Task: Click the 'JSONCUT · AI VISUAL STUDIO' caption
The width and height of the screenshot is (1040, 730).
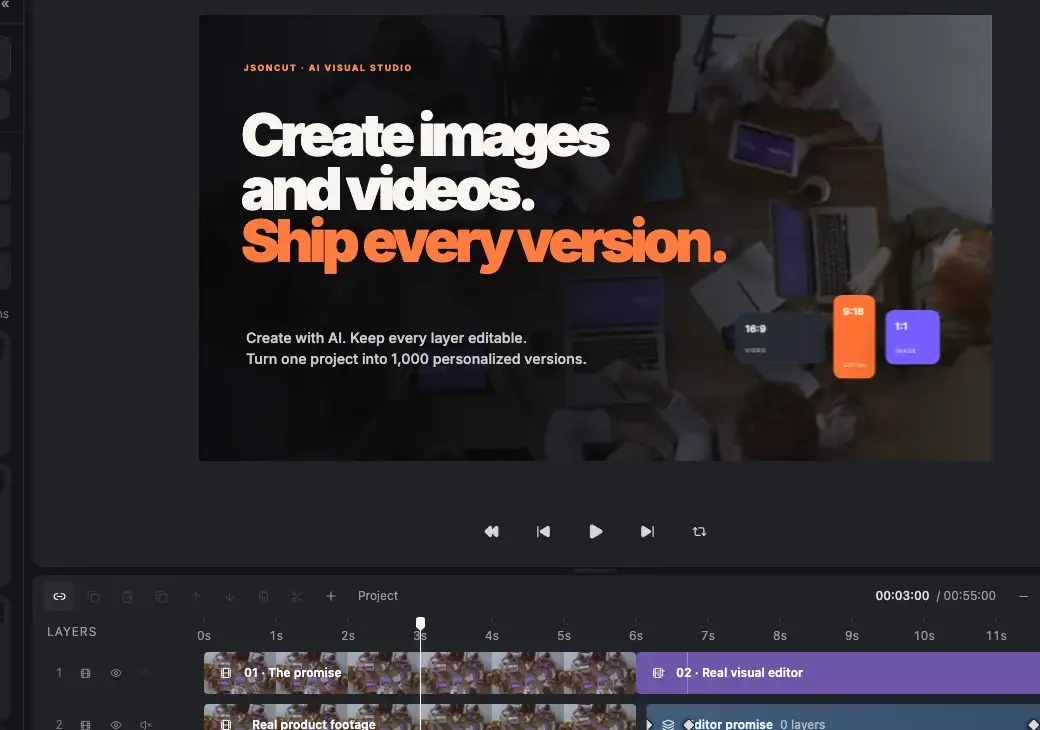Action: pos(328,68)
